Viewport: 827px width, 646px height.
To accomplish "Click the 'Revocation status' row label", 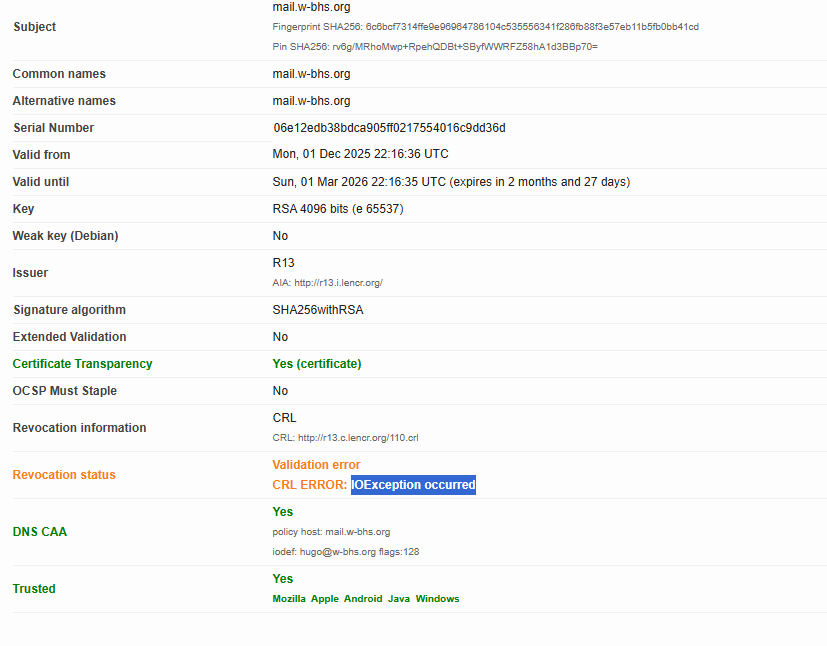I will coord(64,475).
